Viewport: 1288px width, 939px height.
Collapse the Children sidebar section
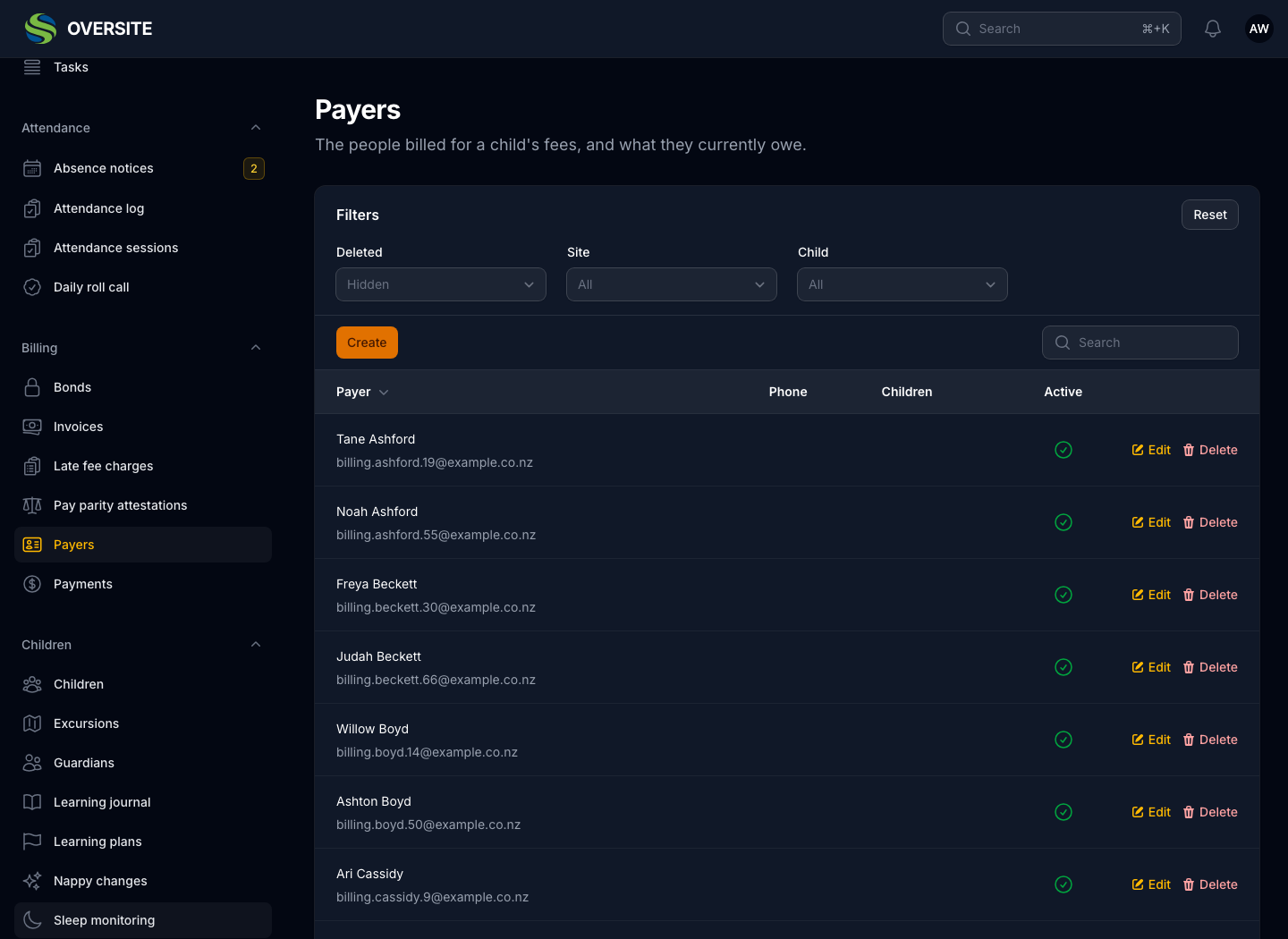pos(256,645)
